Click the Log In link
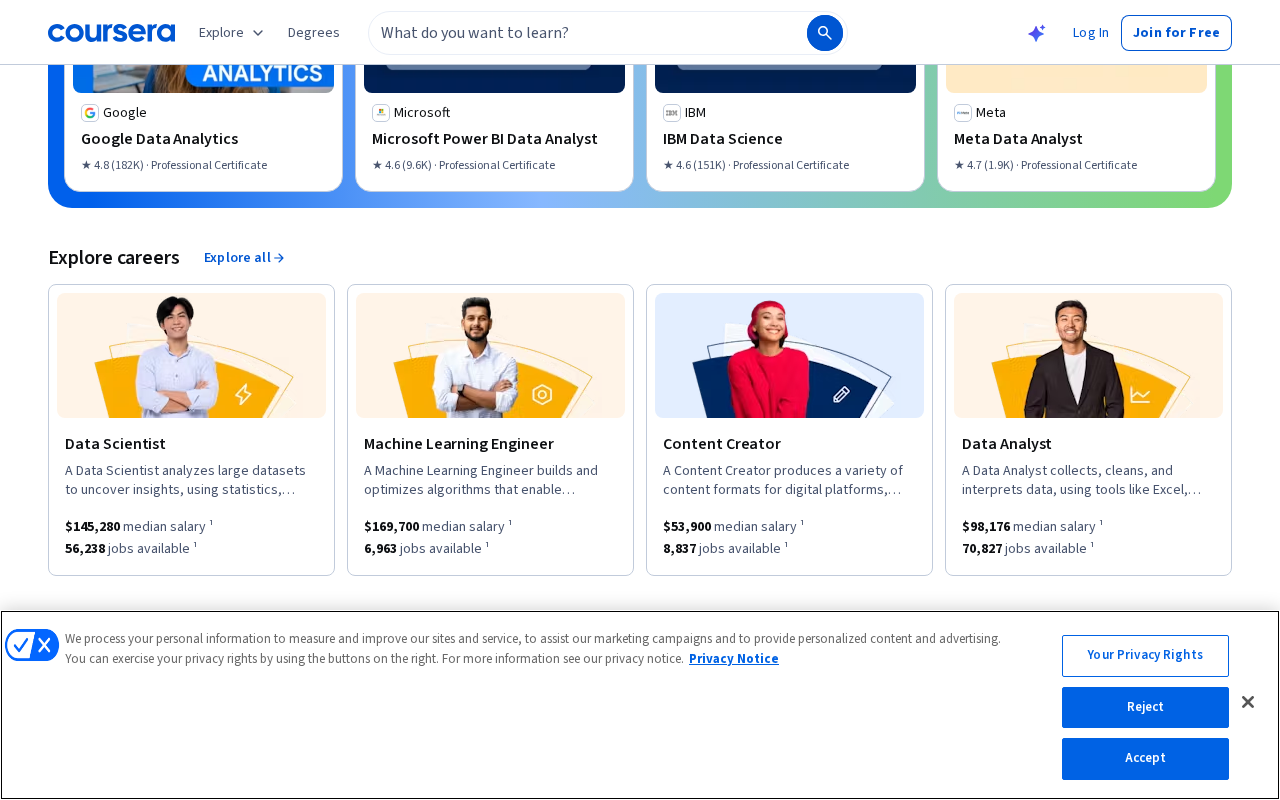The image size is (1280, 800). click(1090, 33)
